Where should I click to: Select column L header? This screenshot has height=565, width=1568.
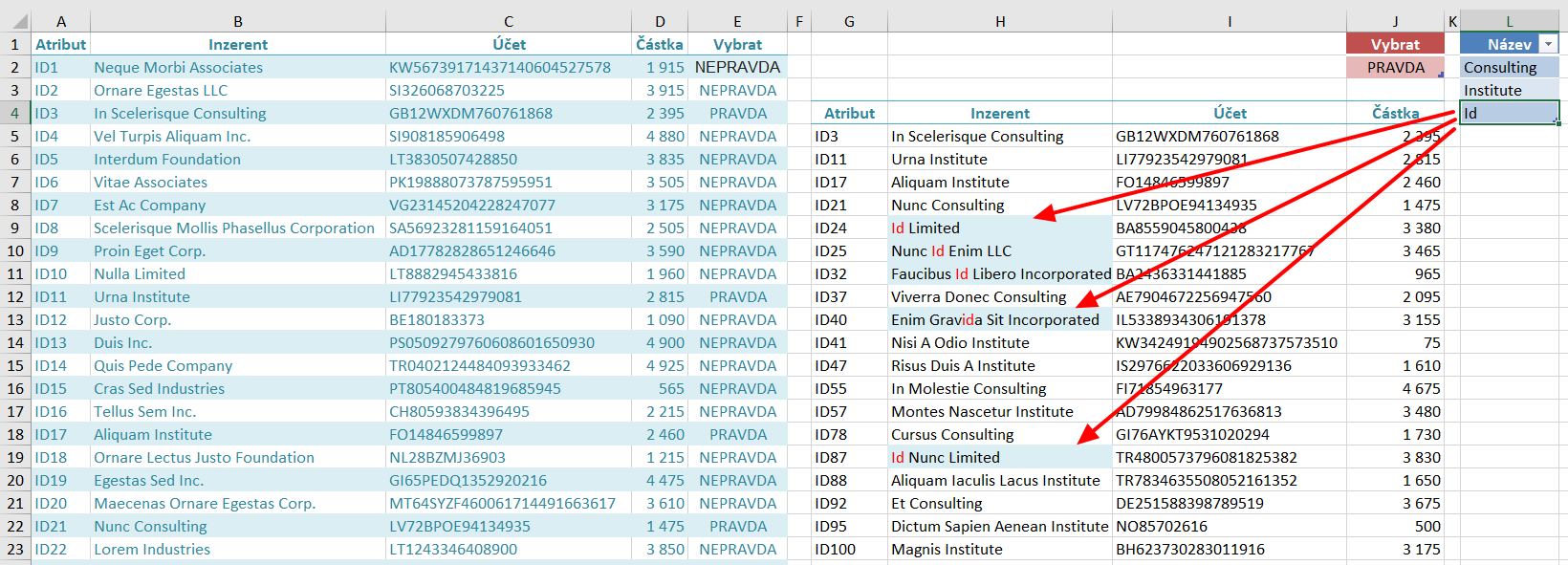[1510, 21]
